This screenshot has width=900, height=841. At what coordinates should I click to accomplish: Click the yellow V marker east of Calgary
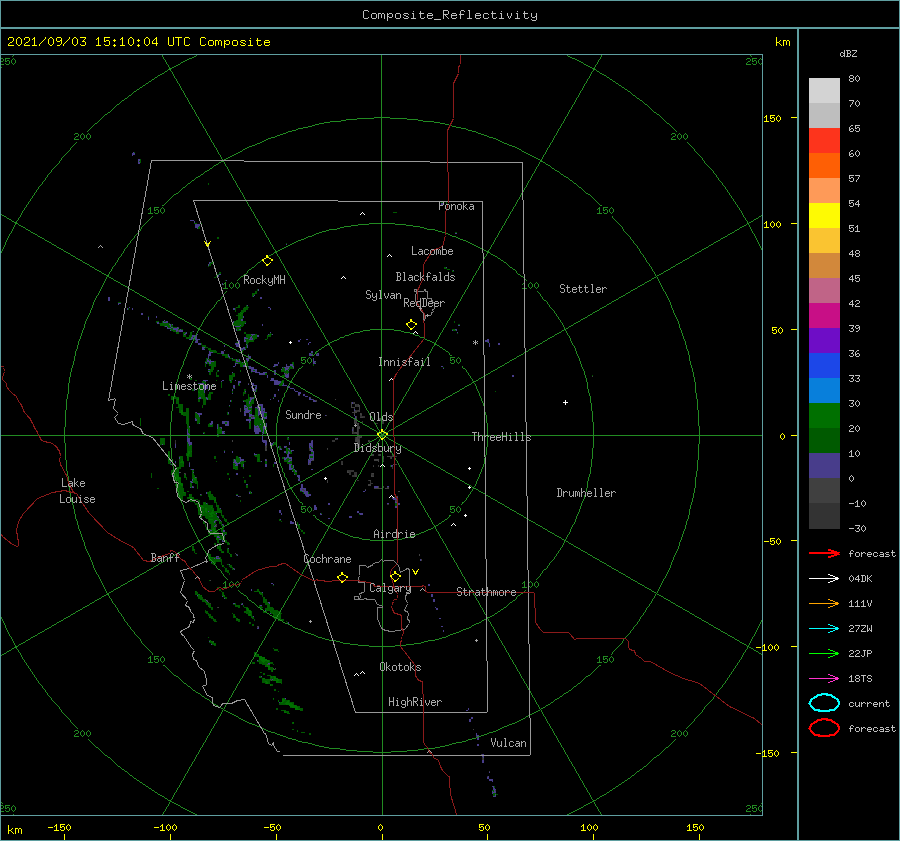tap(415, 572)
